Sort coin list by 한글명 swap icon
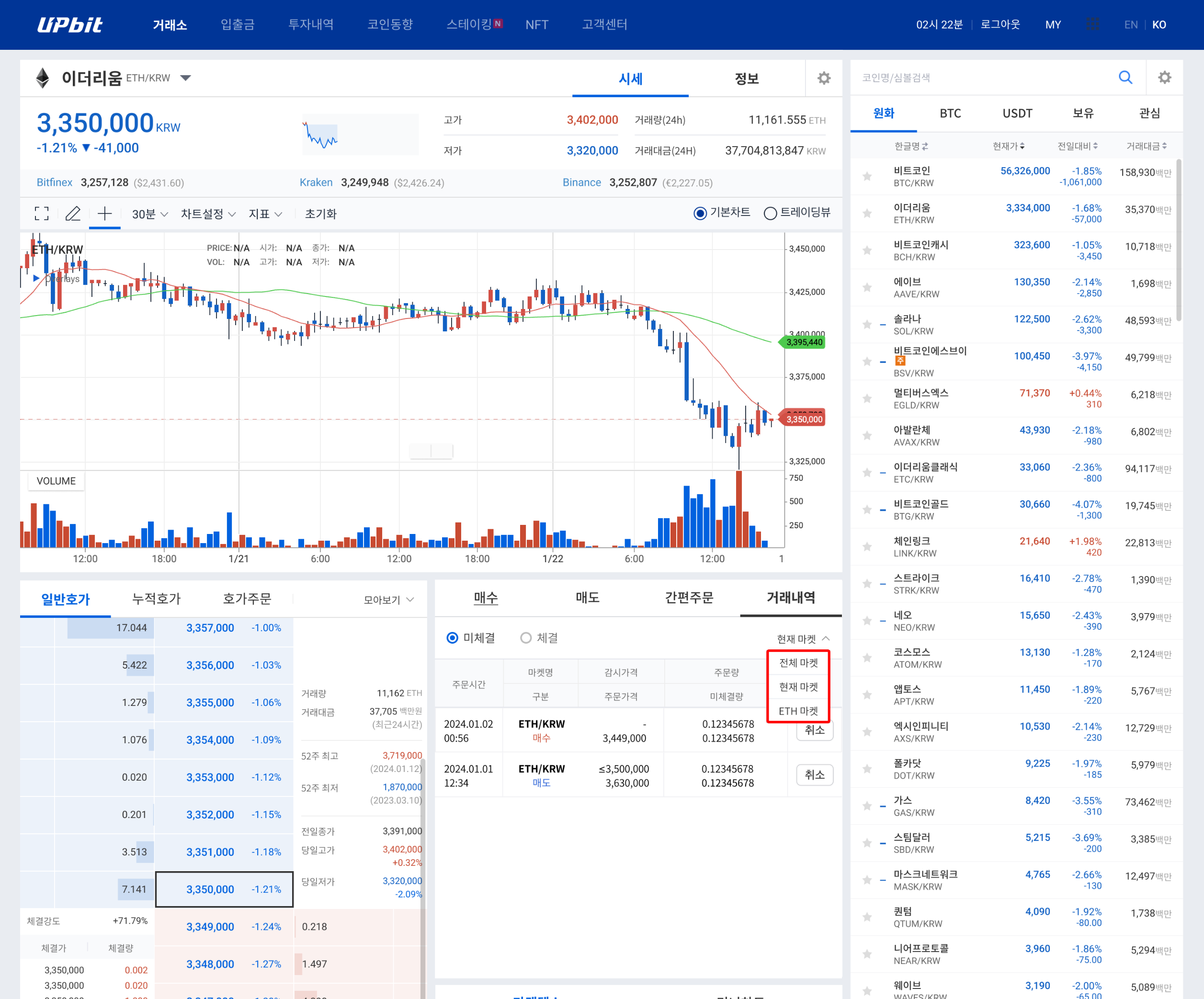This screenshot has height=999, width=1204. 925,146
